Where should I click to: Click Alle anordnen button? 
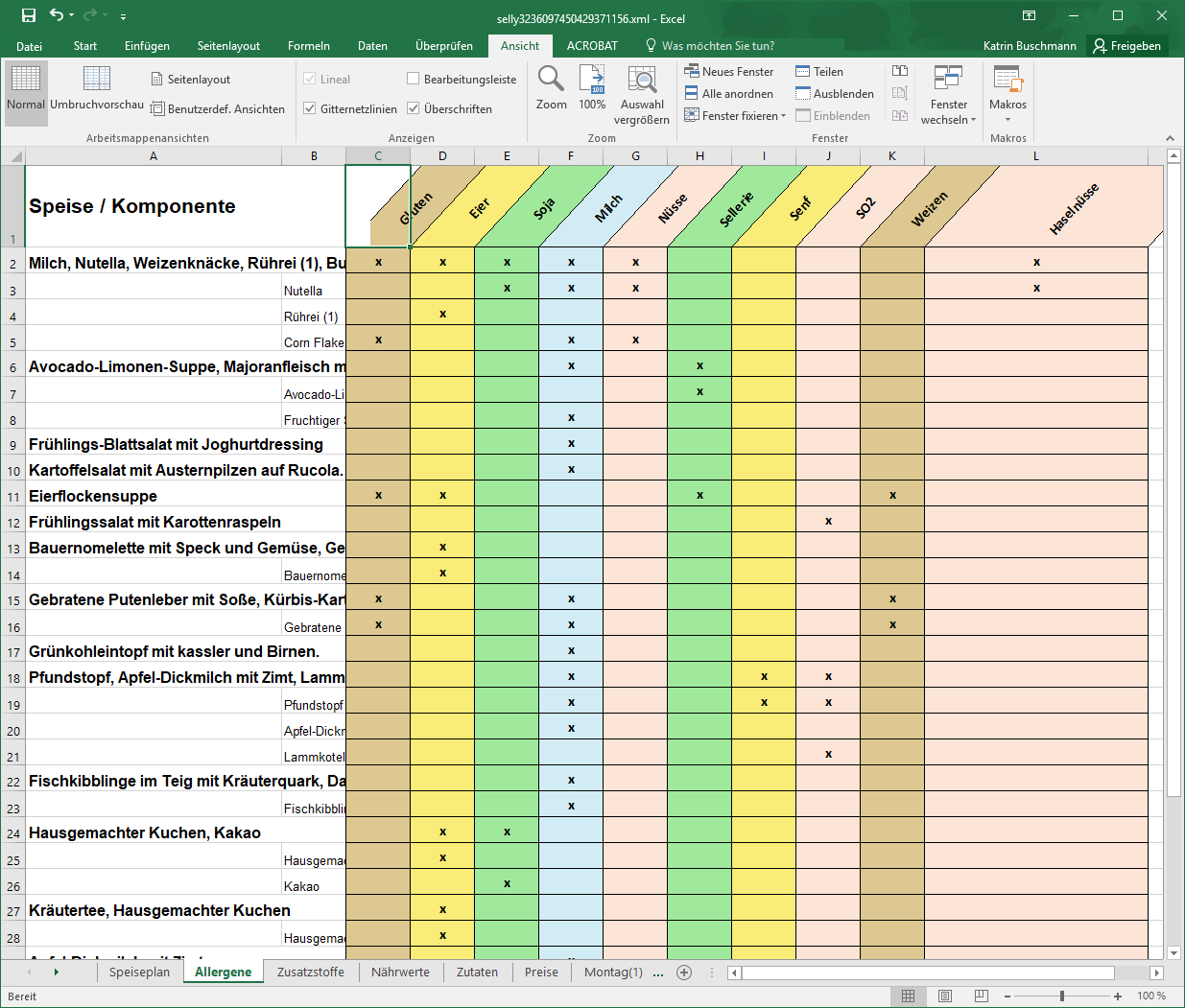[728, 94]
